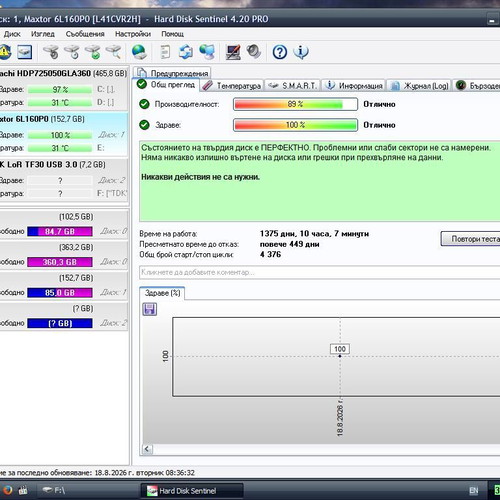Viewport: 500px width, 500px height.
Task: Click the Maxtor 100 % health bar in sidebar
Action: coord(60,135)
